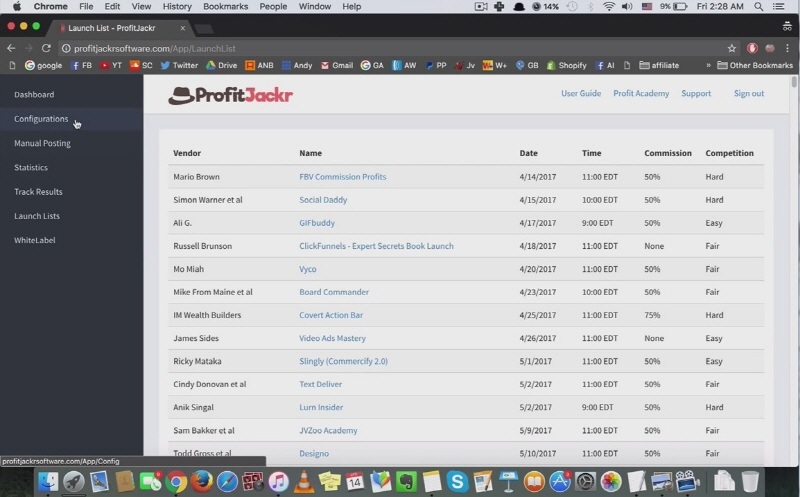Open Launch Lists in sidebar
Image resolution: width=800 pixels, height=497 pixels.
point(37,216)
